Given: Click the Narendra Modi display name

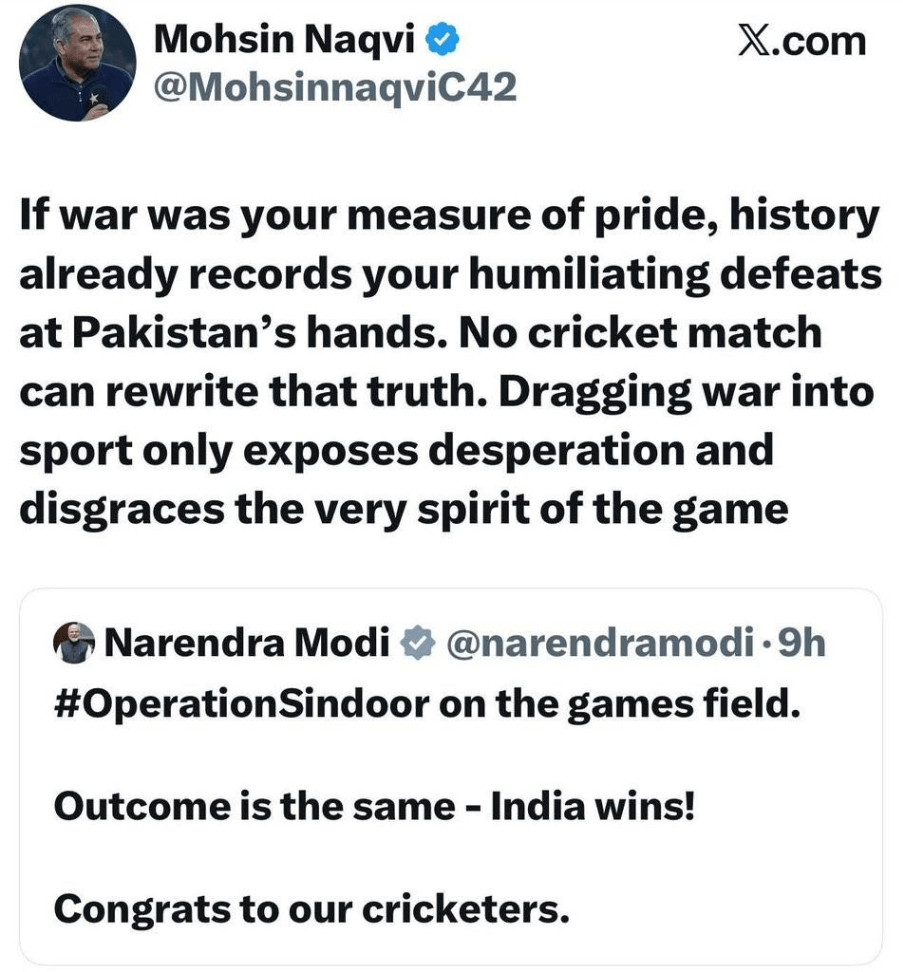Looking at the screenshot, I should tap(247, 644).
